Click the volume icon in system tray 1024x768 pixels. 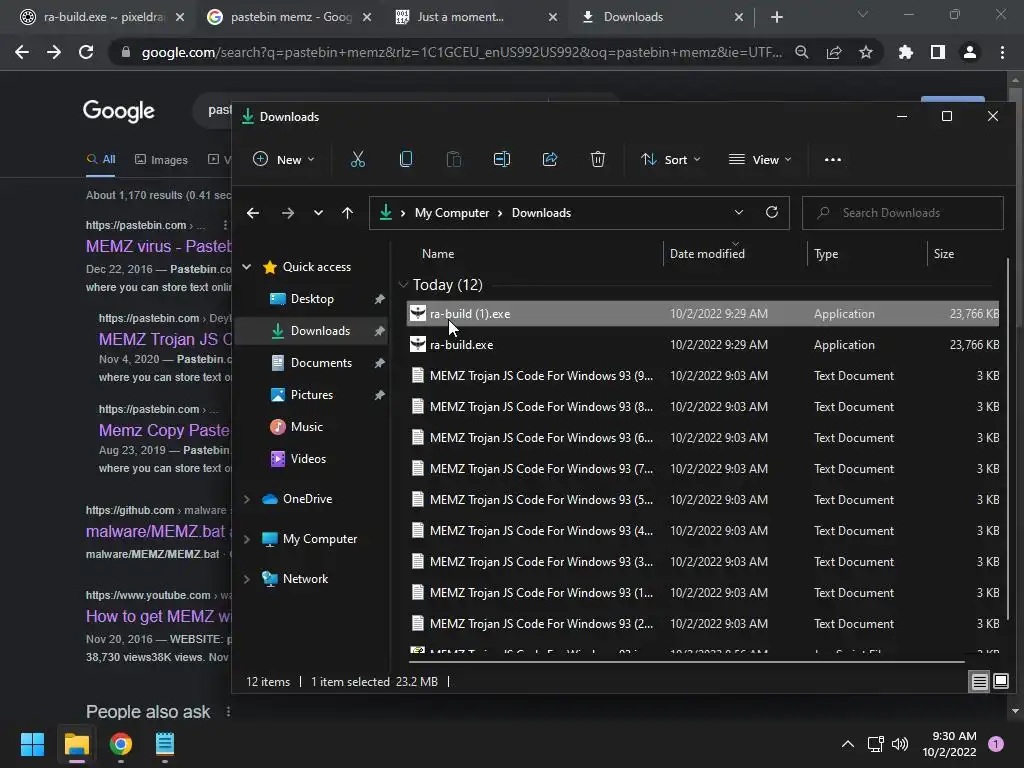900,744
